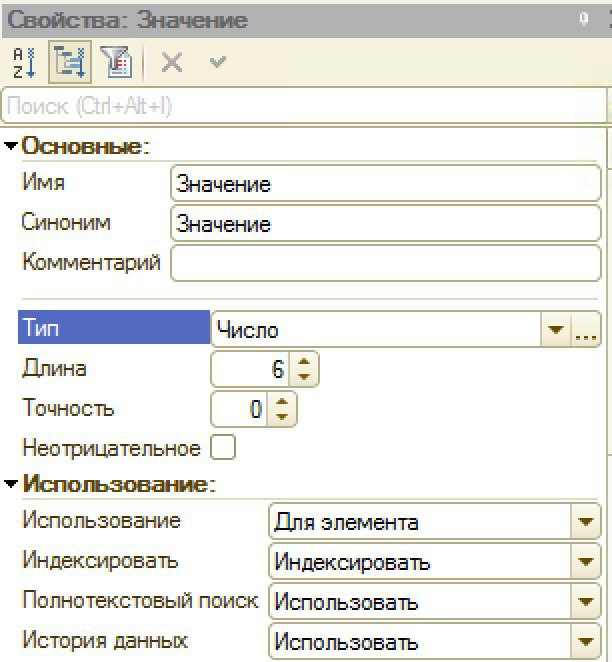Click the cancel X icon in toolbar
Image resolution: width=612 pixels, height=662 pixels.
tap(172, 63)
